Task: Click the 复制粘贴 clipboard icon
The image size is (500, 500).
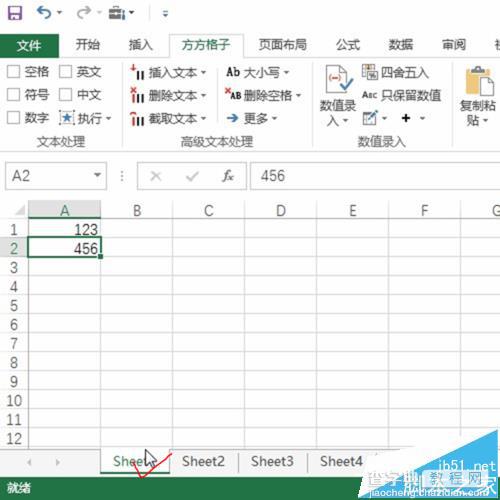Action: (479, 81)
